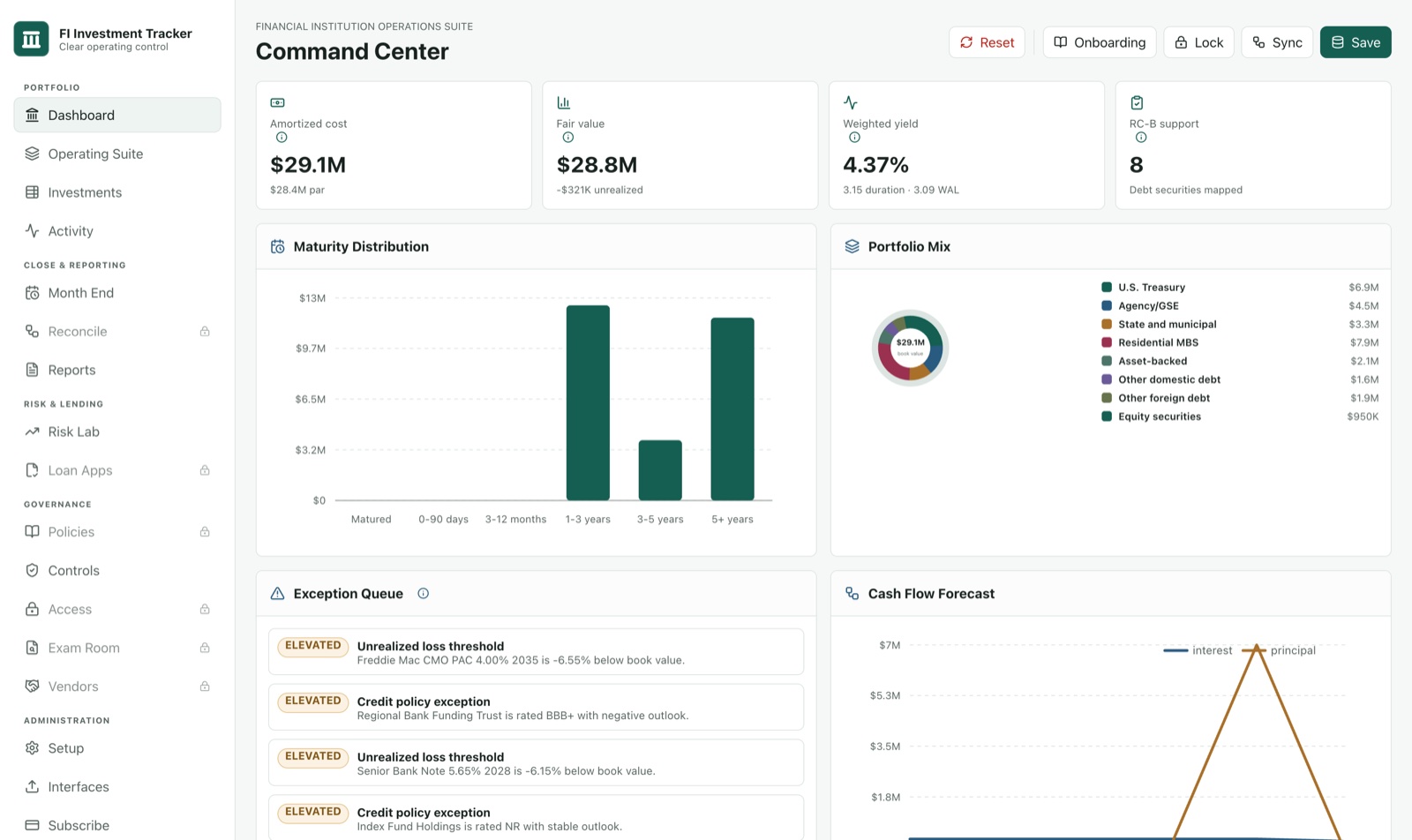
Task: Click the Weighted yield pulse icon
Action: [x=851, y=102]
